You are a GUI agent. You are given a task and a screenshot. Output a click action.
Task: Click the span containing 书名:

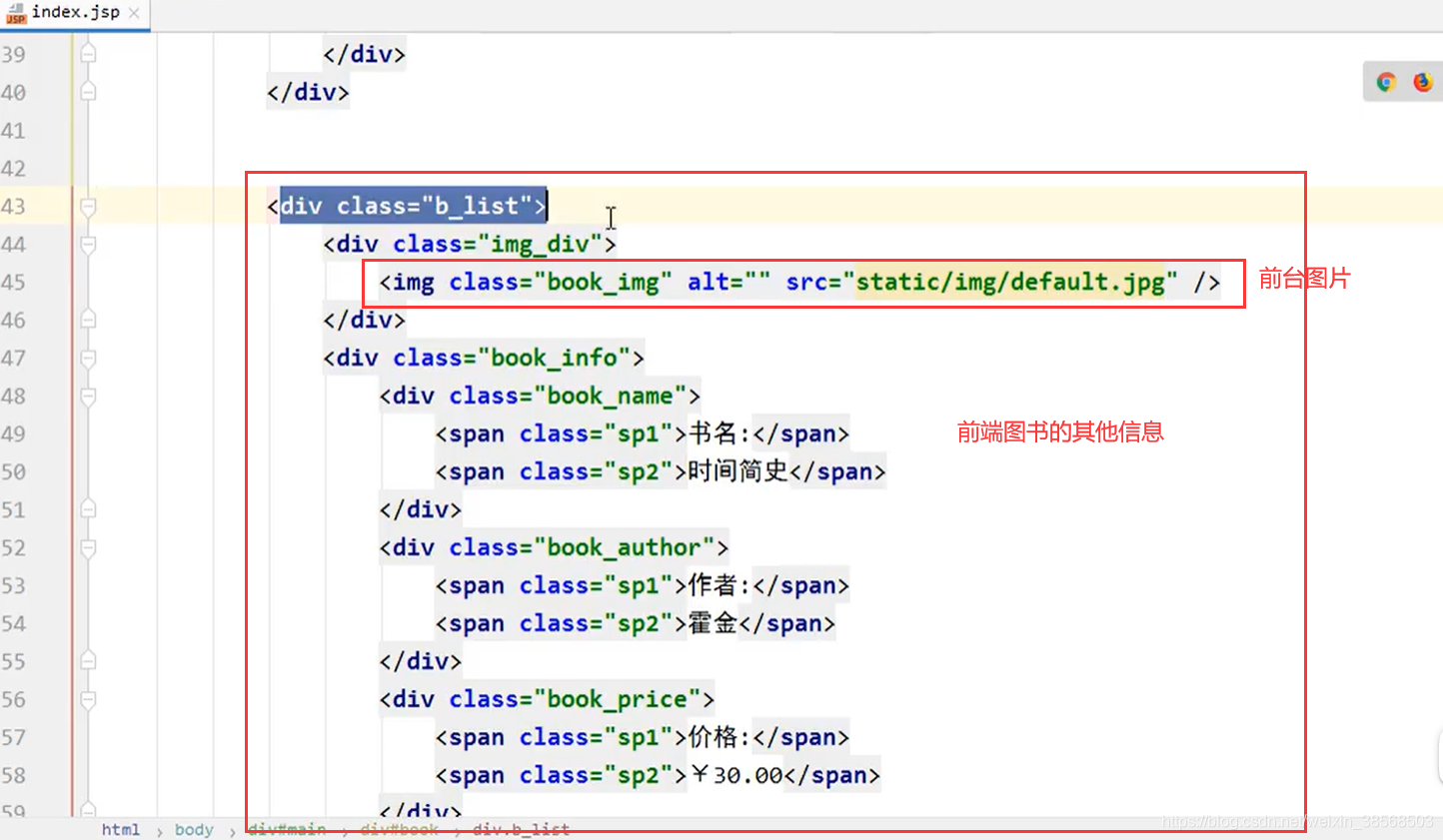(x=643, y=433)
